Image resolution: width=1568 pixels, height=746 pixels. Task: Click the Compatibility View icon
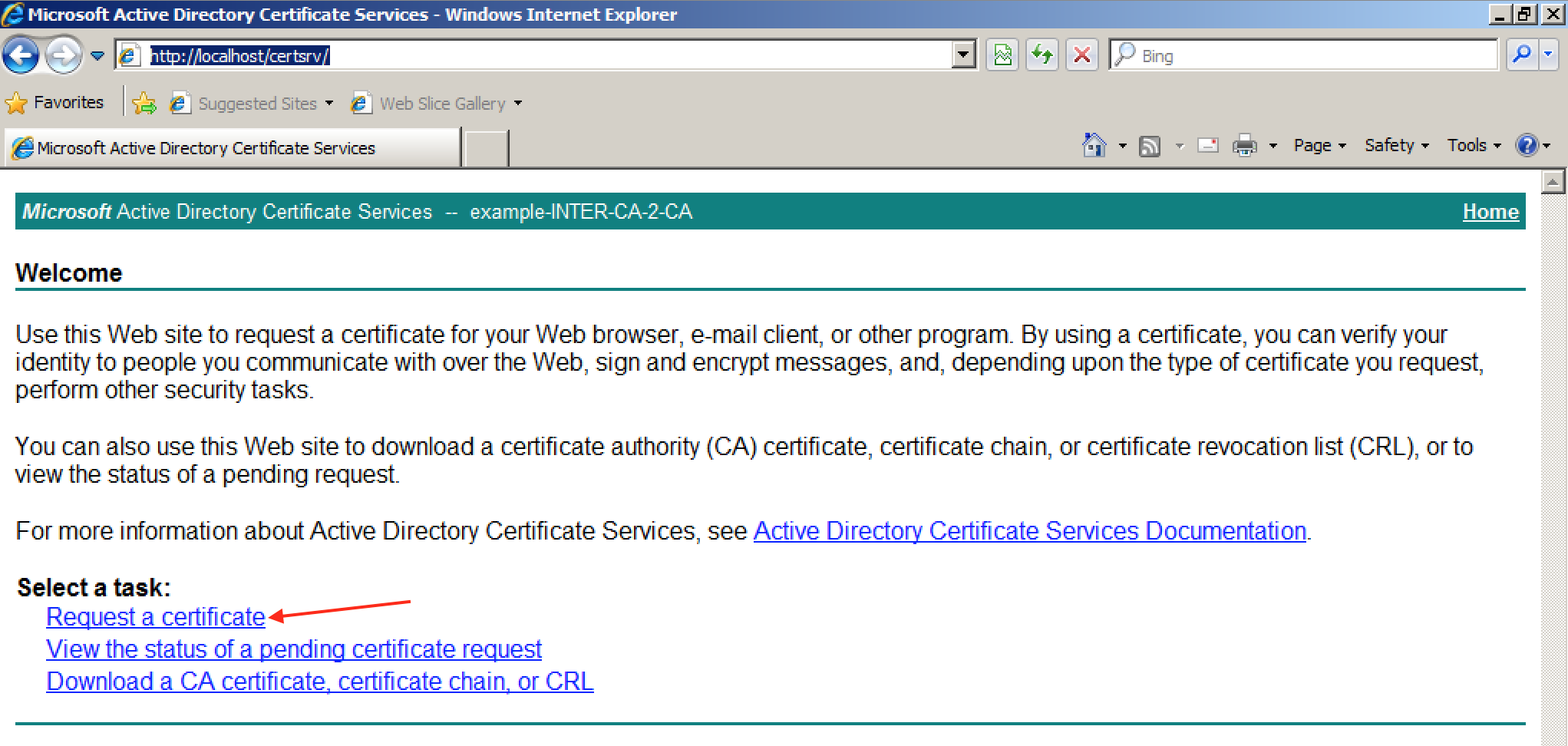[x=1002, y=55]
